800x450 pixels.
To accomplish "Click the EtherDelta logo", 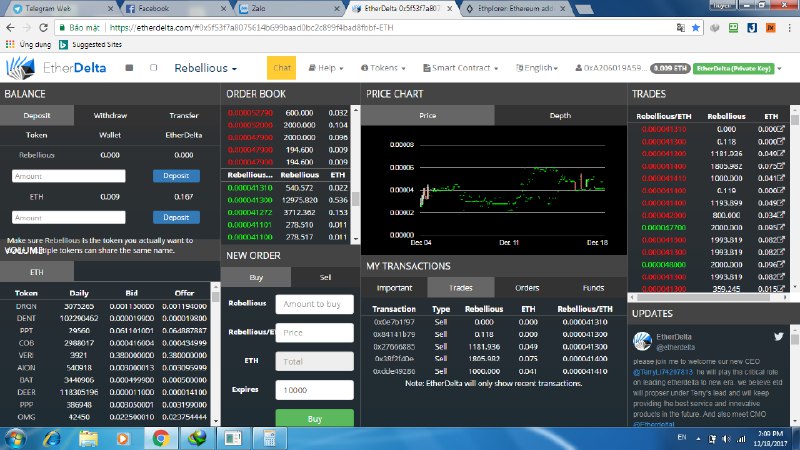I will coord(56,68).
